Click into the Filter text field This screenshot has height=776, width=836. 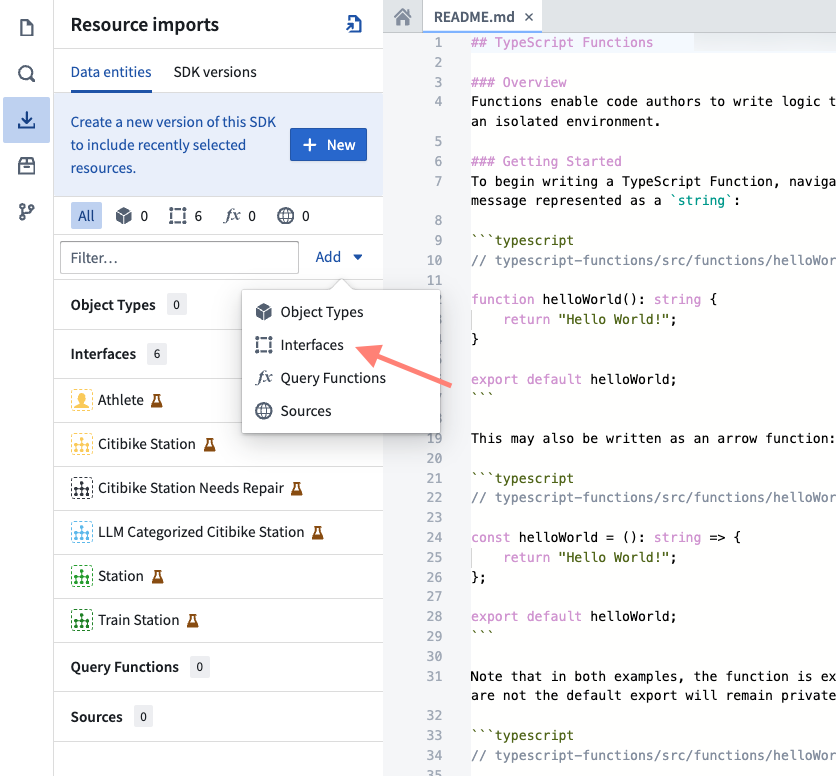[179, 258]
